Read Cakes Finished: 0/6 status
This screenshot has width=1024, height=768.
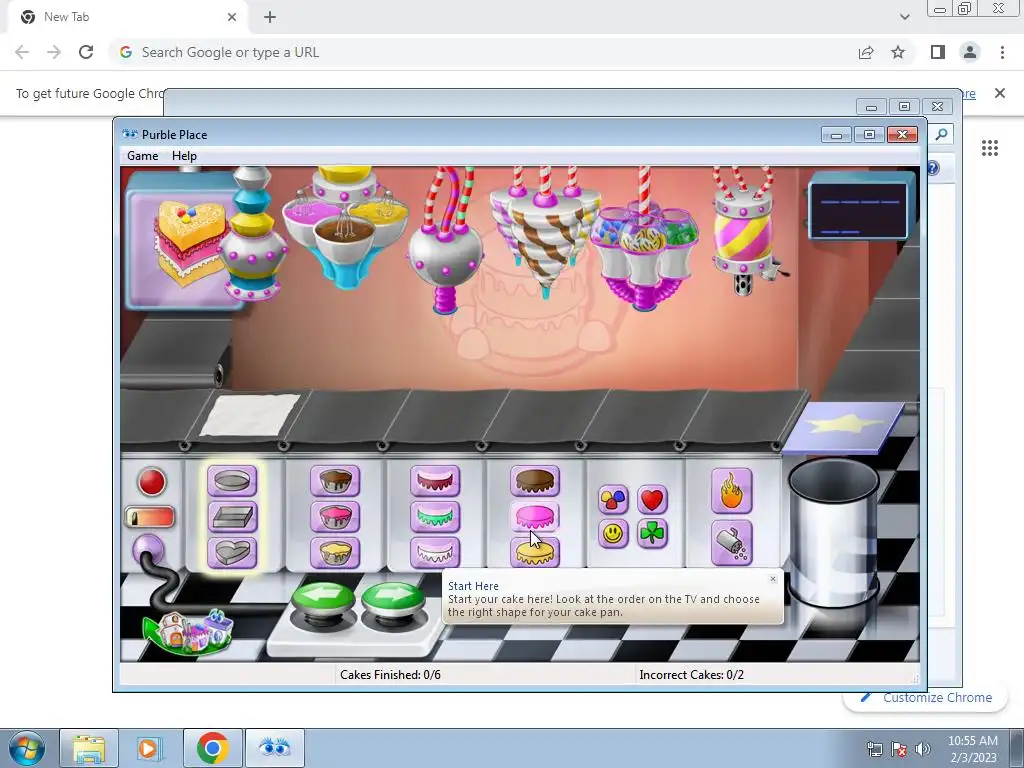pyautogui.click(x=390, y=675)
